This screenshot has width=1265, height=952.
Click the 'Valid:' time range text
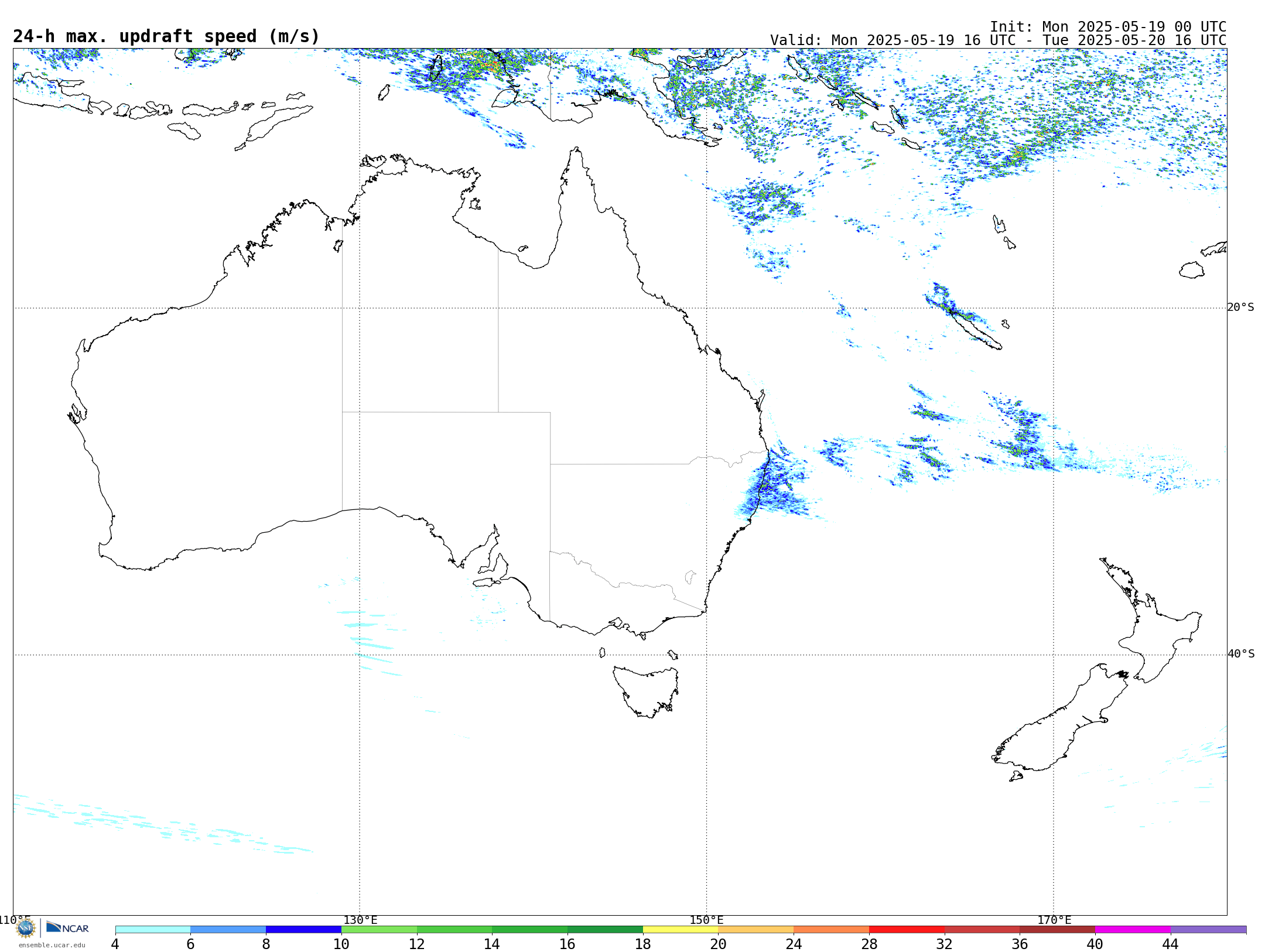998,40
